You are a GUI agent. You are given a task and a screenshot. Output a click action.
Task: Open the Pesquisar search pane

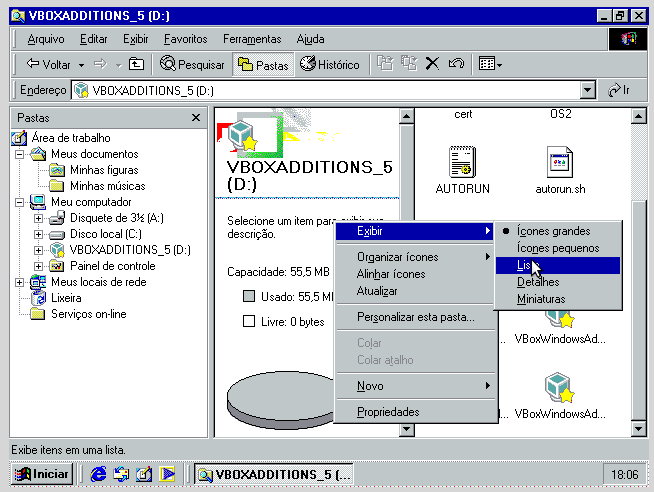coord(192,65)
